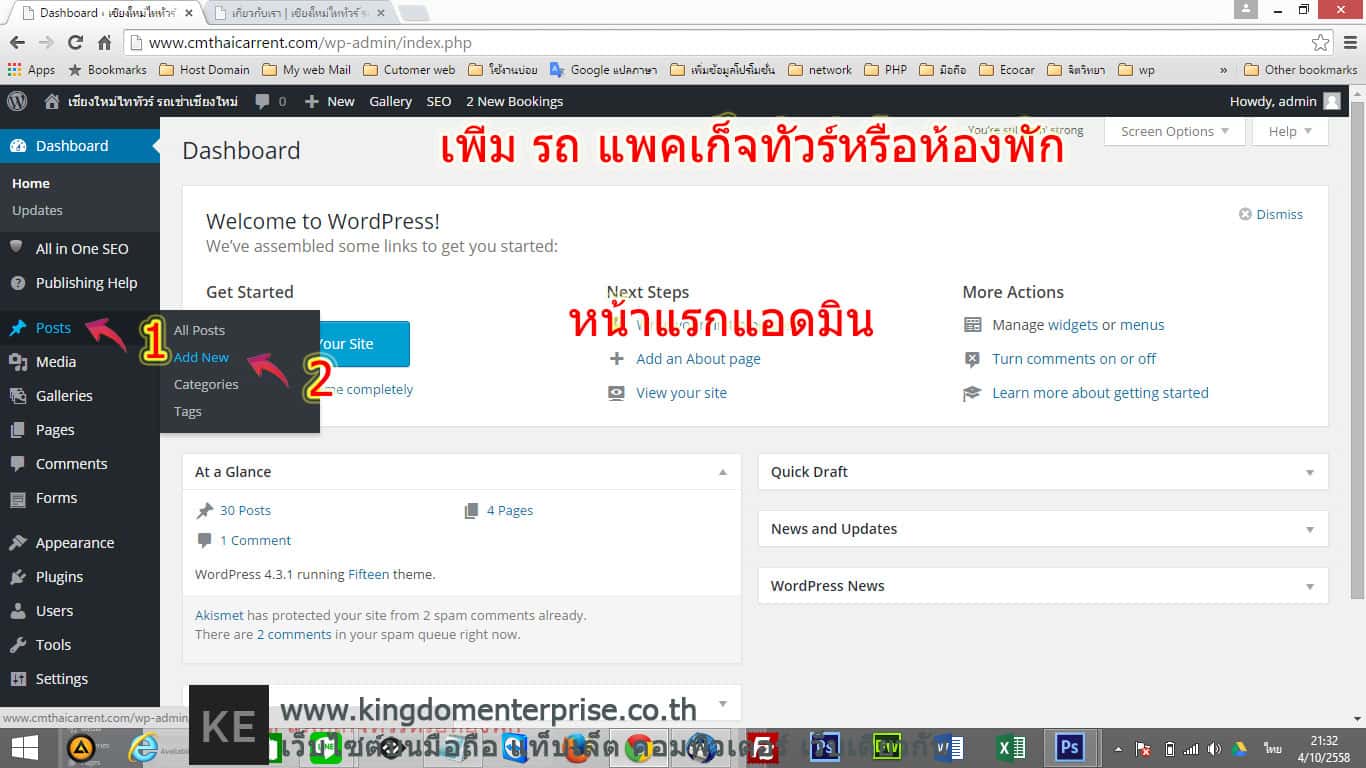Screen dimensions: 1366x768
Task: Open Plugins from the admin sidebar
Action: [x=59, y=577]
